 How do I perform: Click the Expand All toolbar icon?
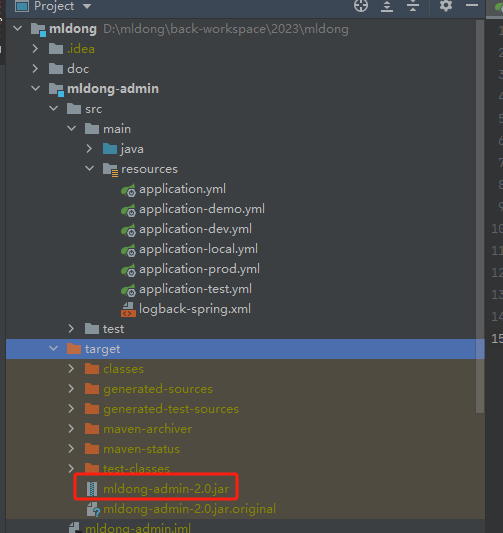[387, 6]
